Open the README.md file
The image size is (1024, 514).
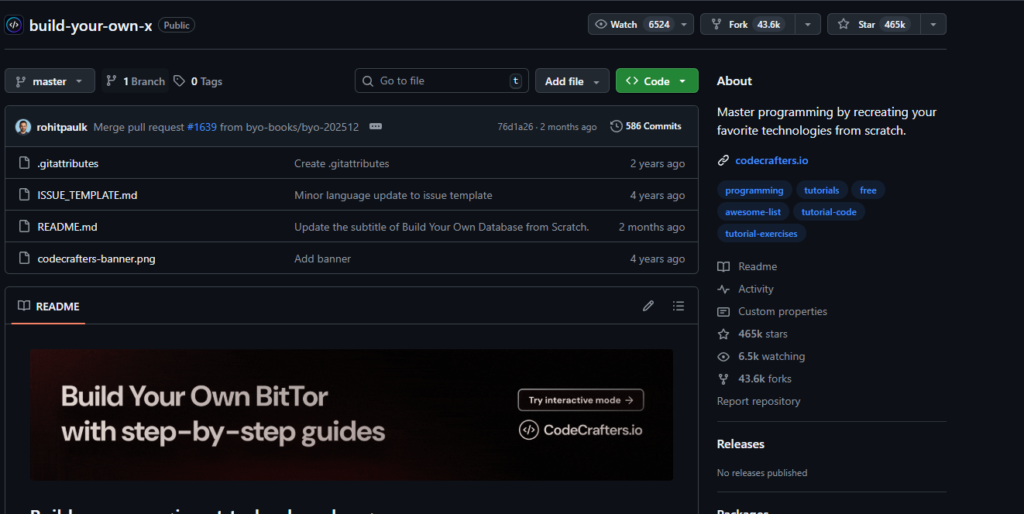[67, 227]
